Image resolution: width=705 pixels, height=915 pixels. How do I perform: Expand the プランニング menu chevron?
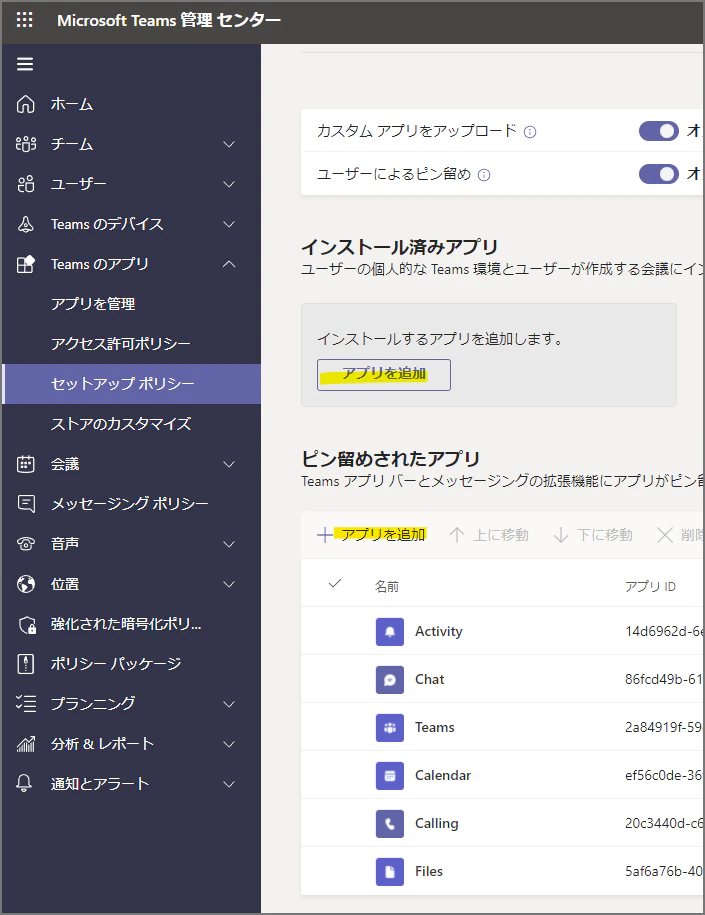229,704
